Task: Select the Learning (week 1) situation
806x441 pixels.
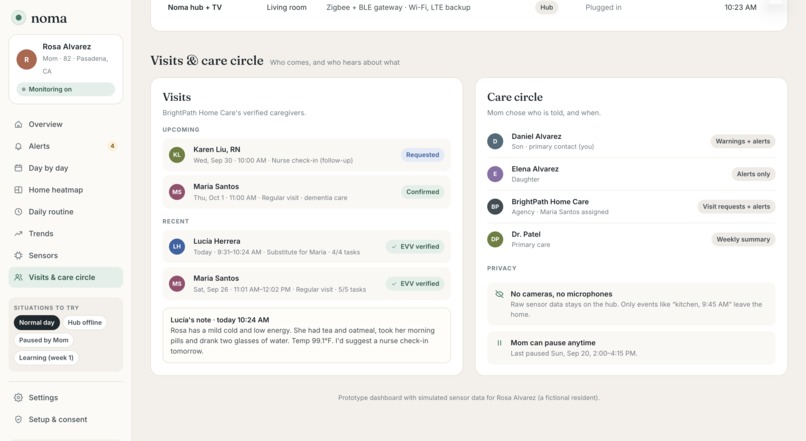Action: pos(46,358)
